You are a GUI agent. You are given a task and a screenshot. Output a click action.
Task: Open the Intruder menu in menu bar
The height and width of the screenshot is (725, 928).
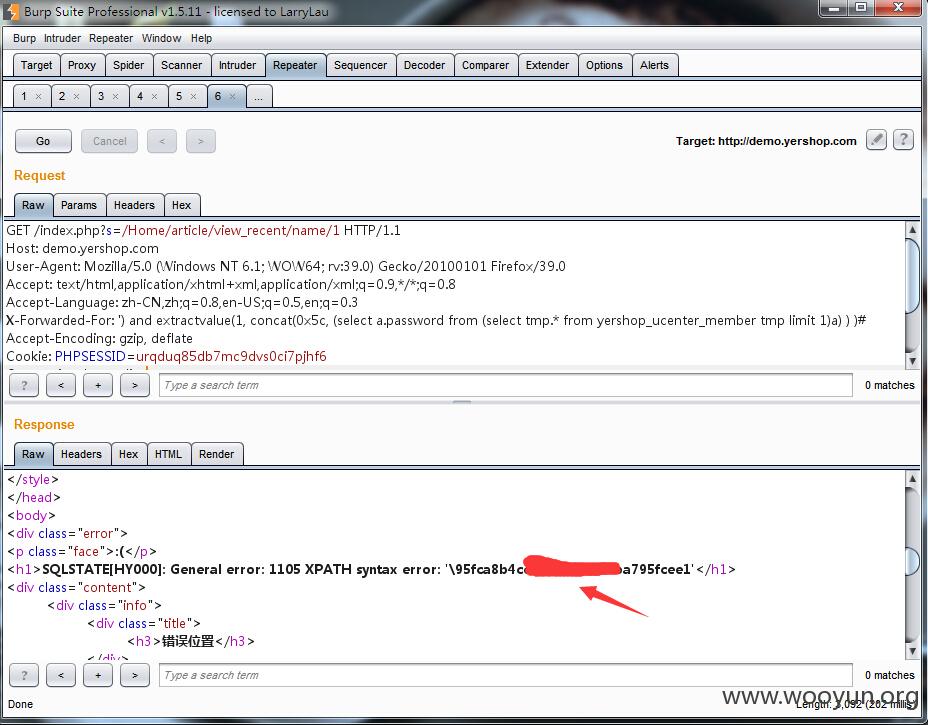click(62, 38)
